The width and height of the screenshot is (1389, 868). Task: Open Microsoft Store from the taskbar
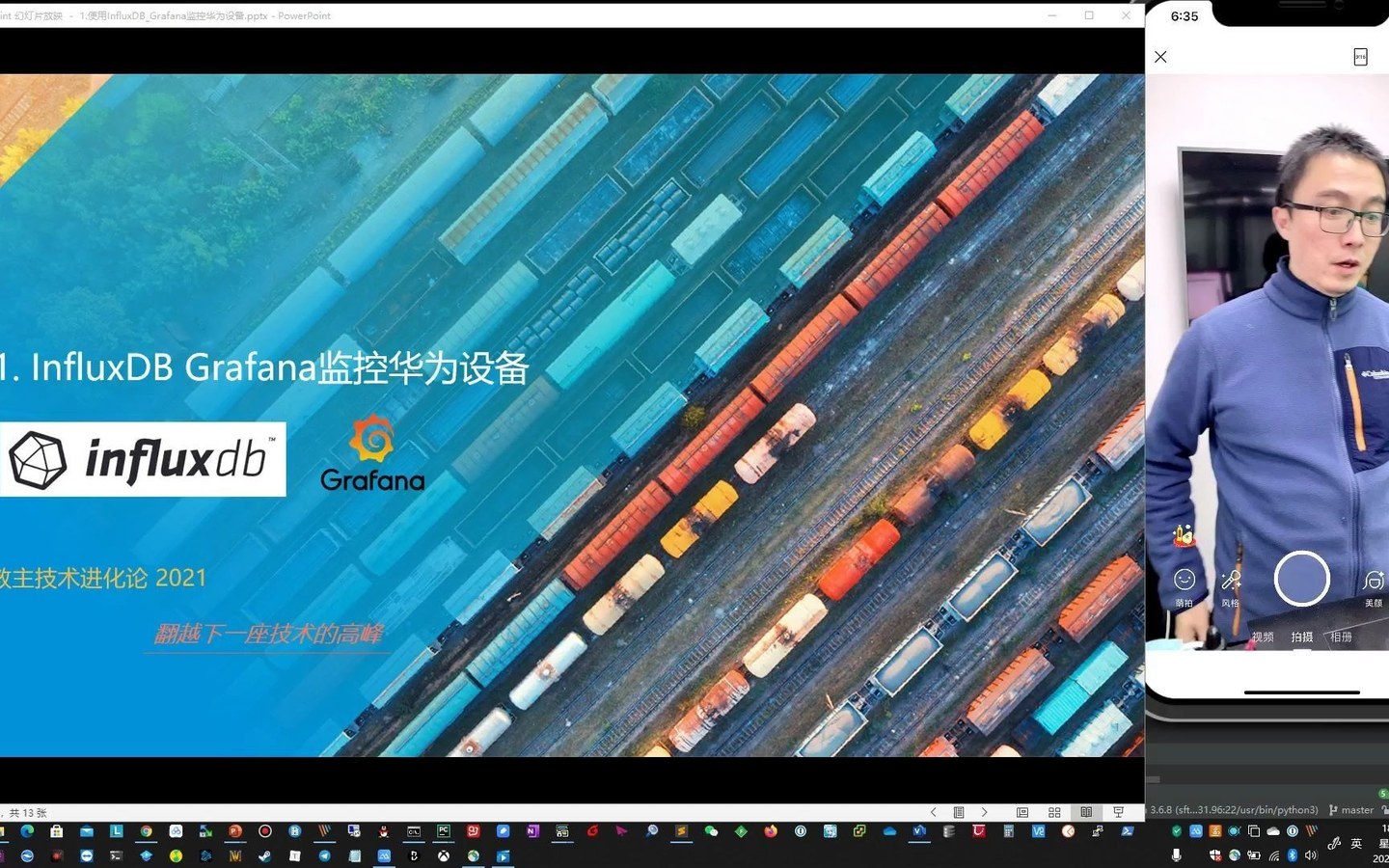click(57, 830)
